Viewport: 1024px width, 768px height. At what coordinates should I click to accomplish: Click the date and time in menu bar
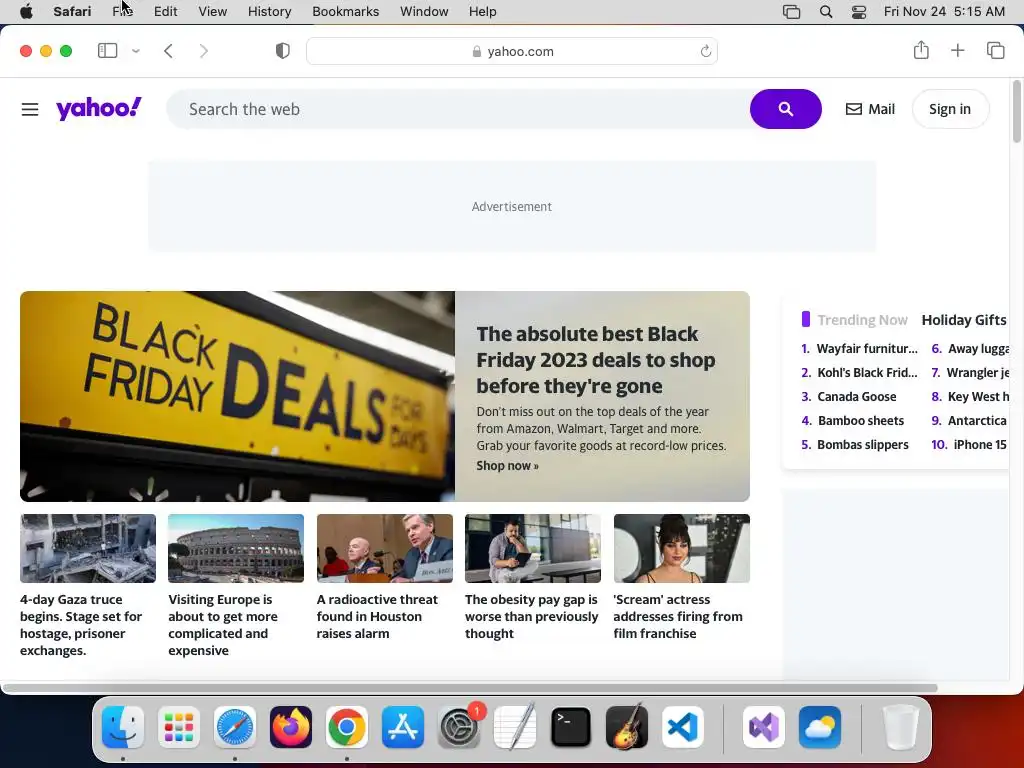[x=944, y=12]
